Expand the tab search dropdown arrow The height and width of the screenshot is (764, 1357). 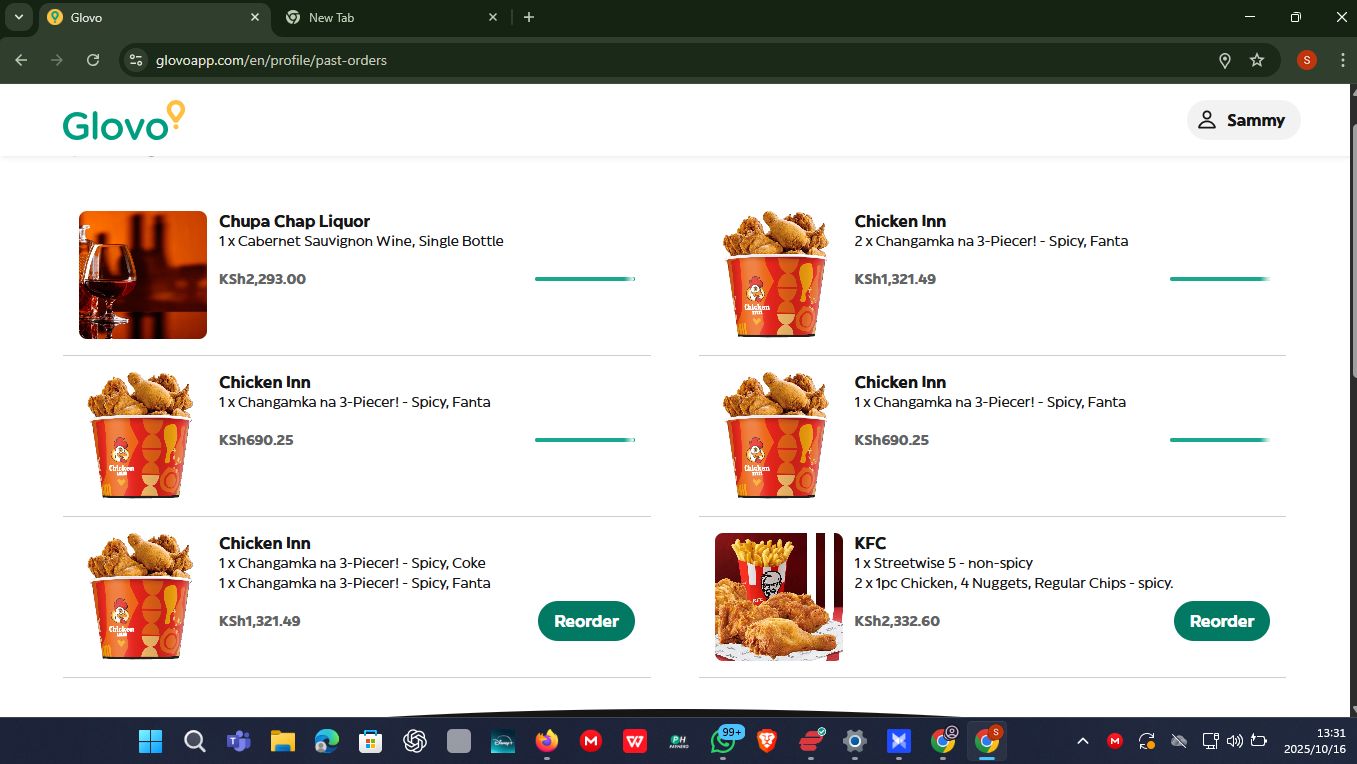point(18,17)
